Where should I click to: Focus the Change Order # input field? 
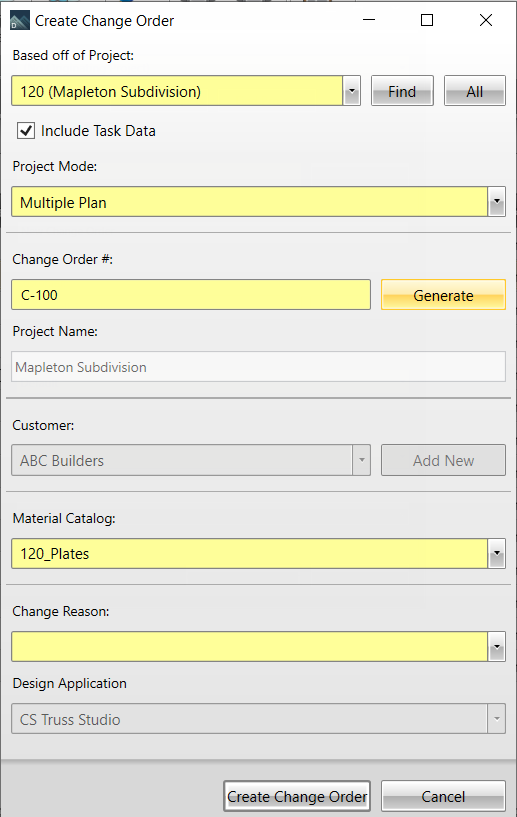point(191,295)
